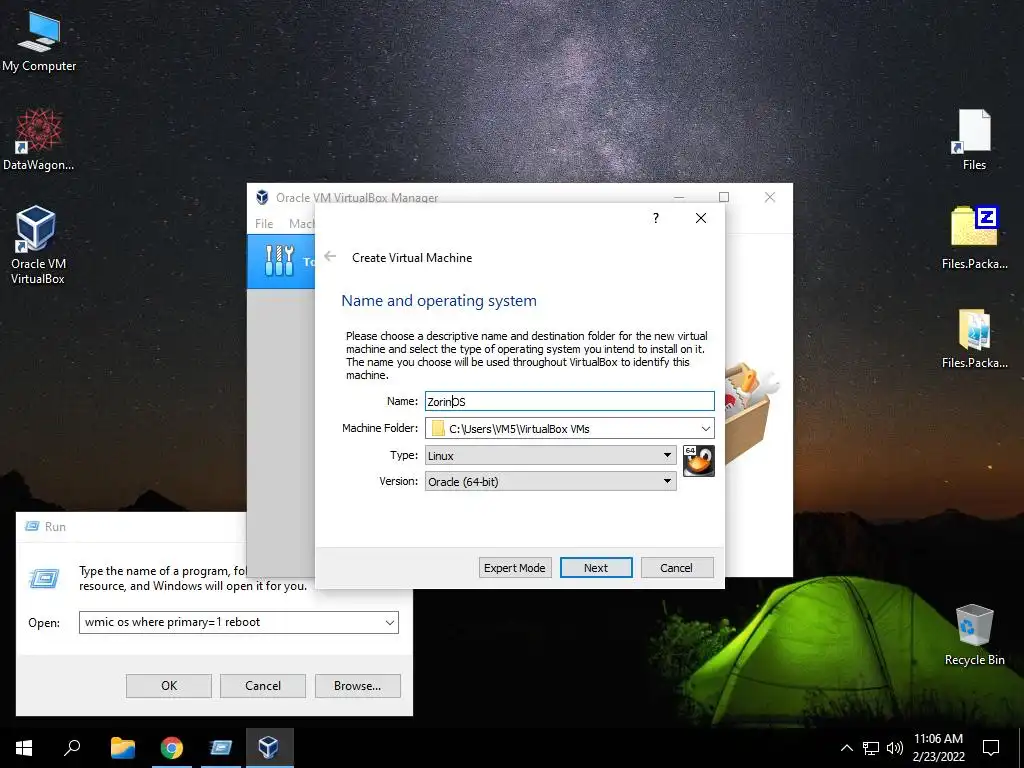Select the Files.Packa archive with Z badge
Image resolution: width=1024 pixels, height=768 pixels.
point(974,238)
